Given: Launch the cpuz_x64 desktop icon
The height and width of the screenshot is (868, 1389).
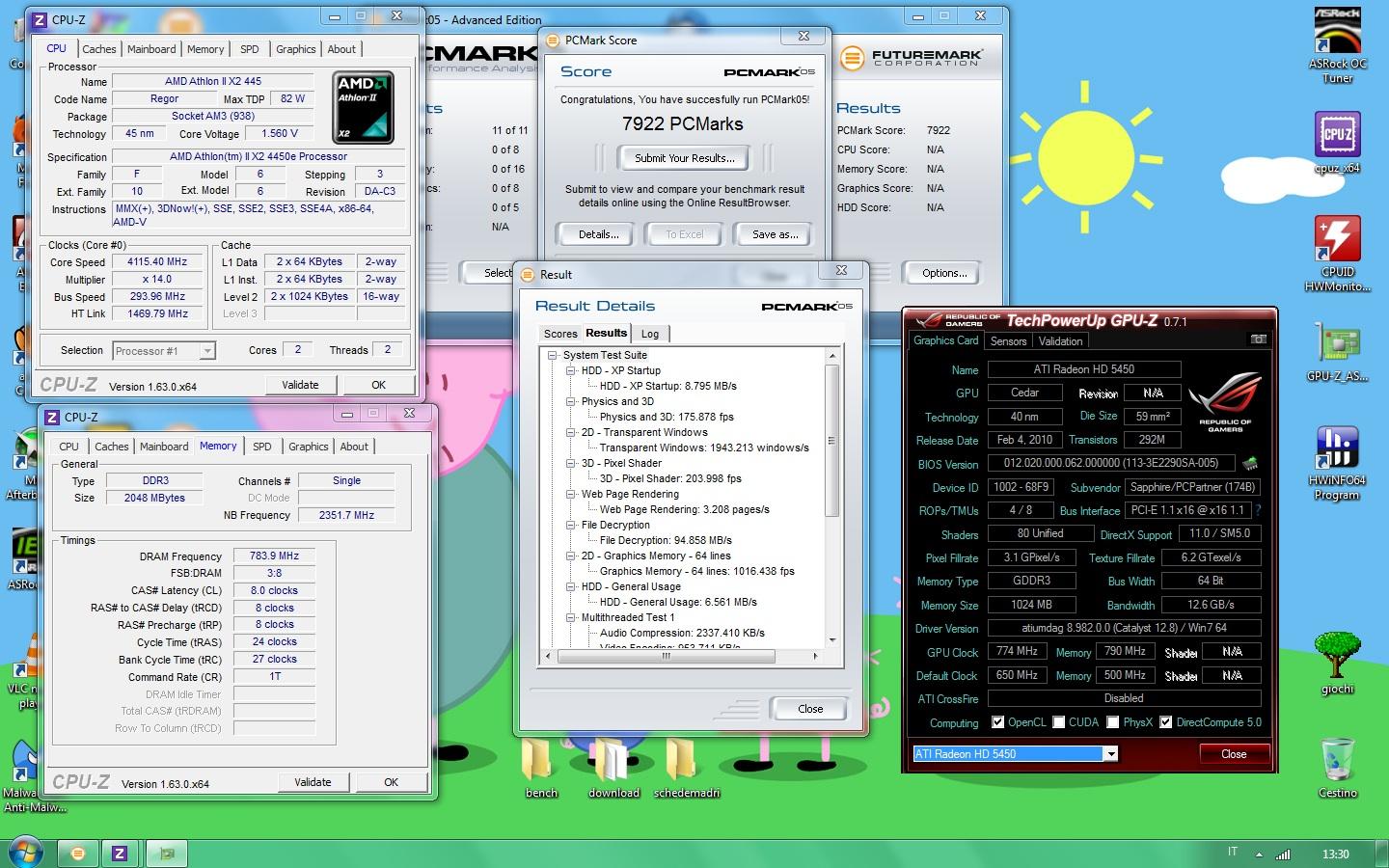Looking at the screenshot, I should 1337,142.
